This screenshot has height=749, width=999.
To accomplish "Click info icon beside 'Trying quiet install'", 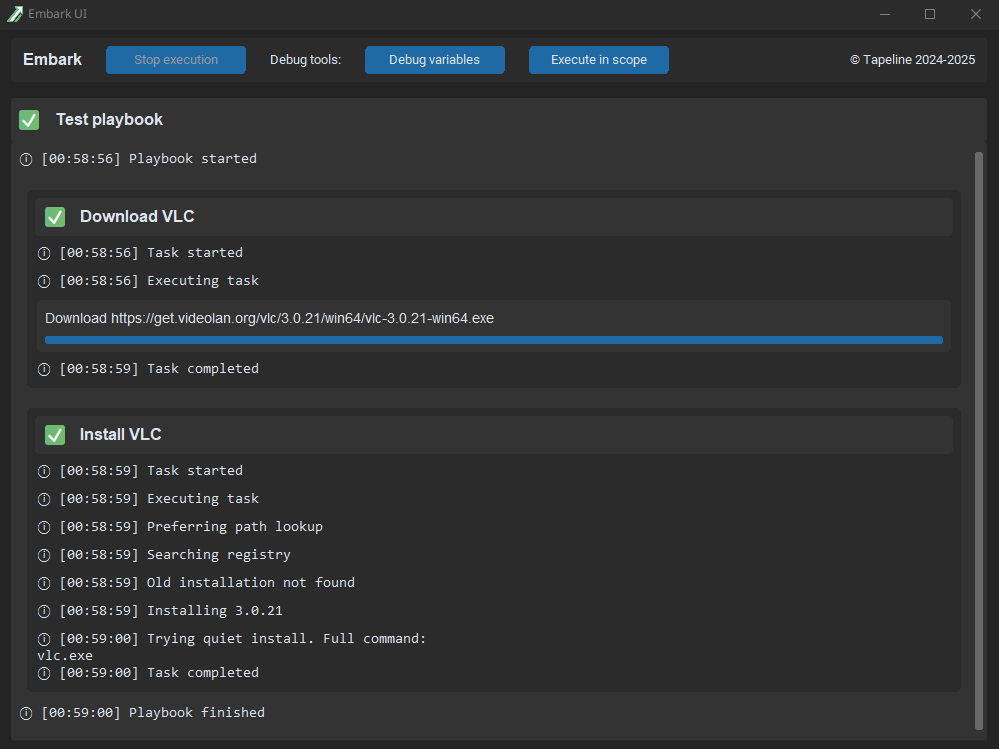I will 44,639.
